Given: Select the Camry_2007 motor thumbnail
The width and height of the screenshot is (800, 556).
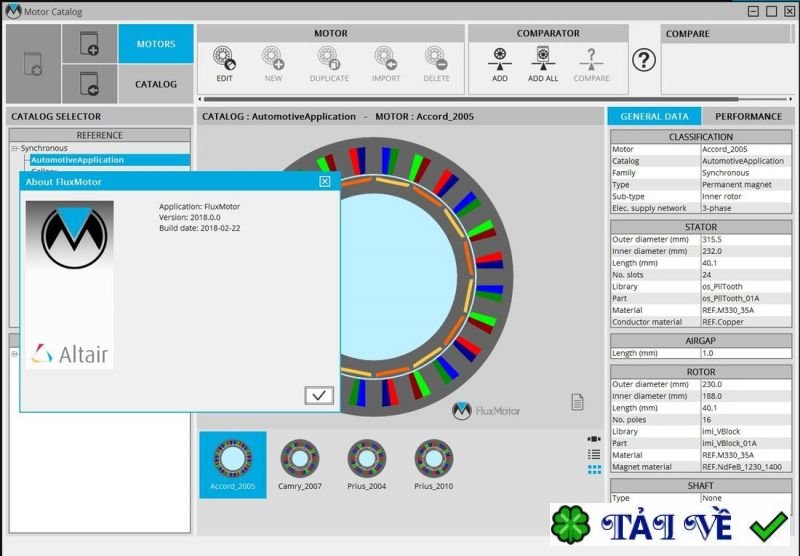Looking at the screenshot, I should pyautogui.click(x=299, y=465).
